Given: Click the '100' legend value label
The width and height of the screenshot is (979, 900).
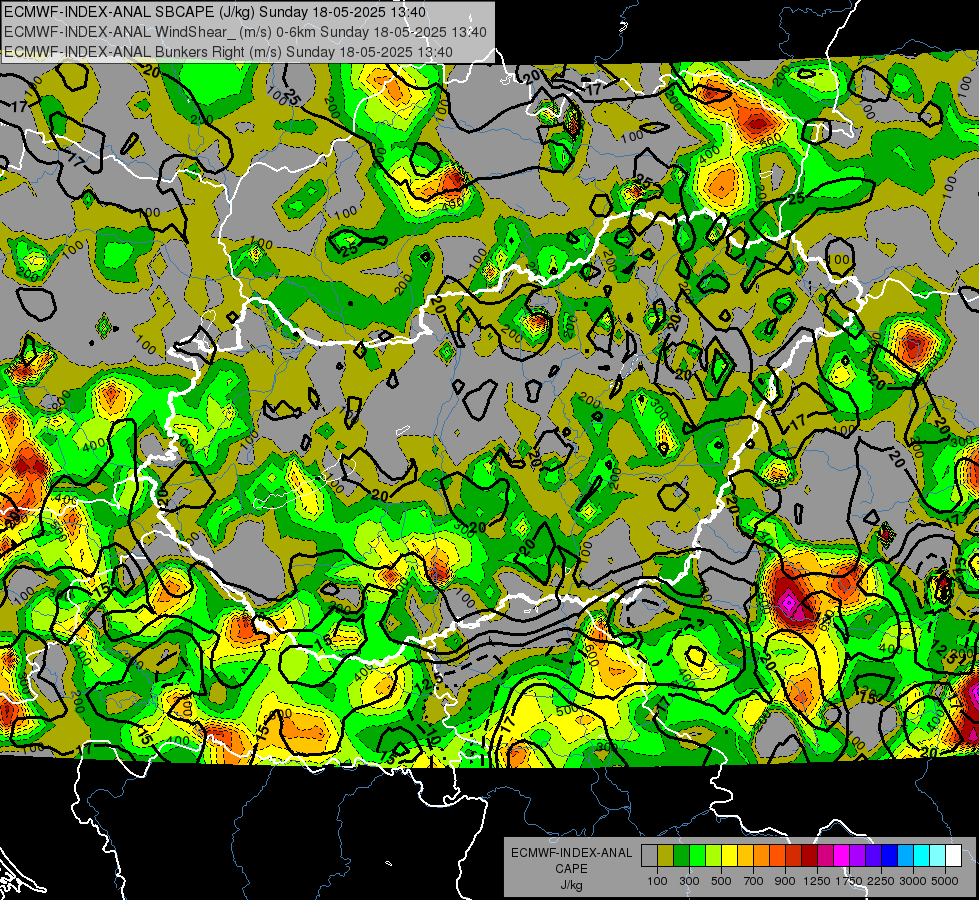Looking at the screenshot, I should (657, 882).
